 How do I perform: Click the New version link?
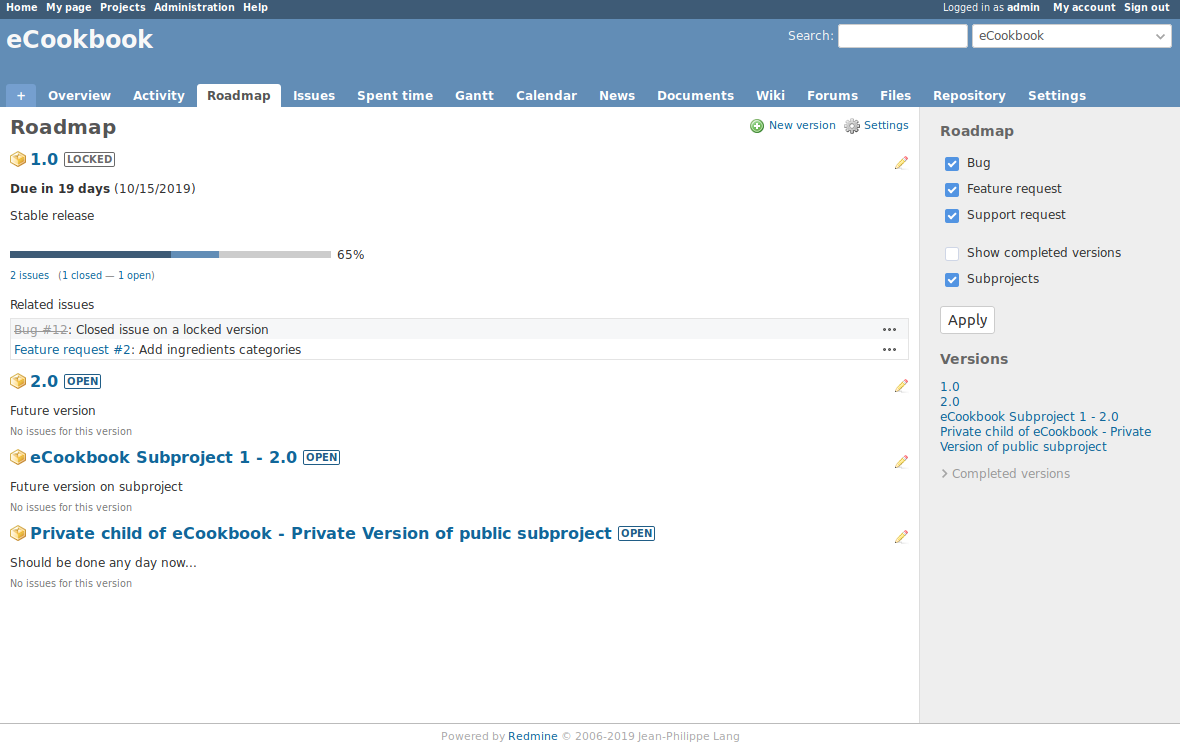point(802,126)
